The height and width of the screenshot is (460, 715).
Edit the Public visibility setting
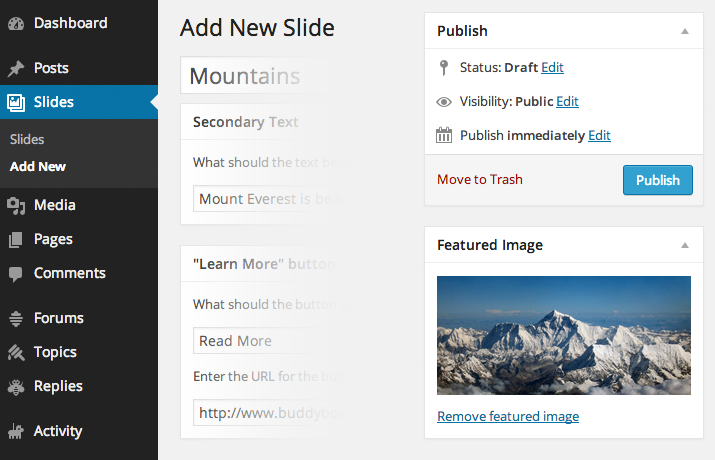(567, 101)
